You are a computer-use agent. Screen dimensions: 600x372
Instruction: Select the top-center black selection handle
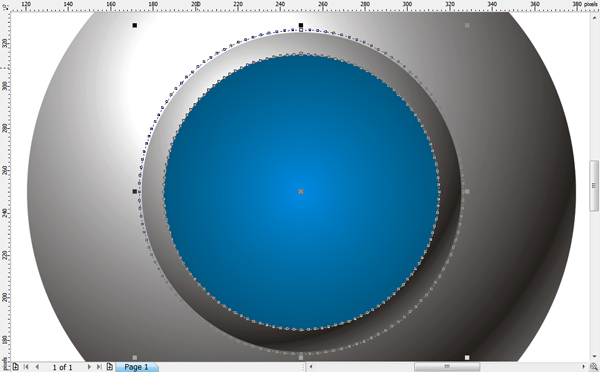(x=301, y=25)
